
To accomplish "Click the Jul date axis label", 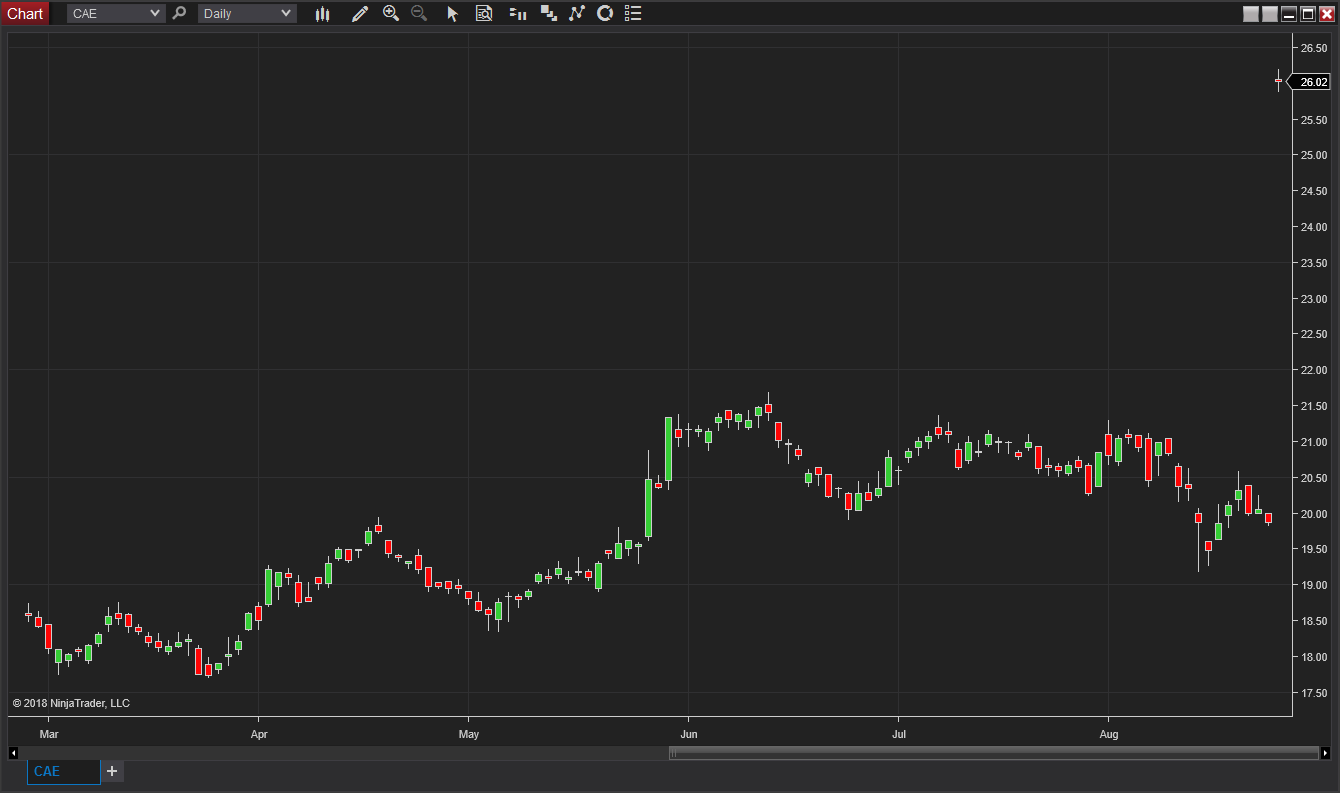I will (898, 735).
